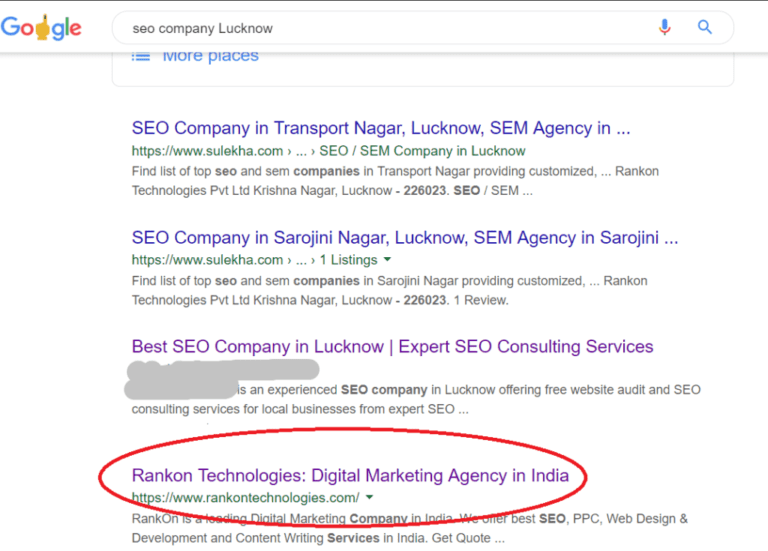
Task: Click the list icon beside More places
Action: (x=142, y=56)
